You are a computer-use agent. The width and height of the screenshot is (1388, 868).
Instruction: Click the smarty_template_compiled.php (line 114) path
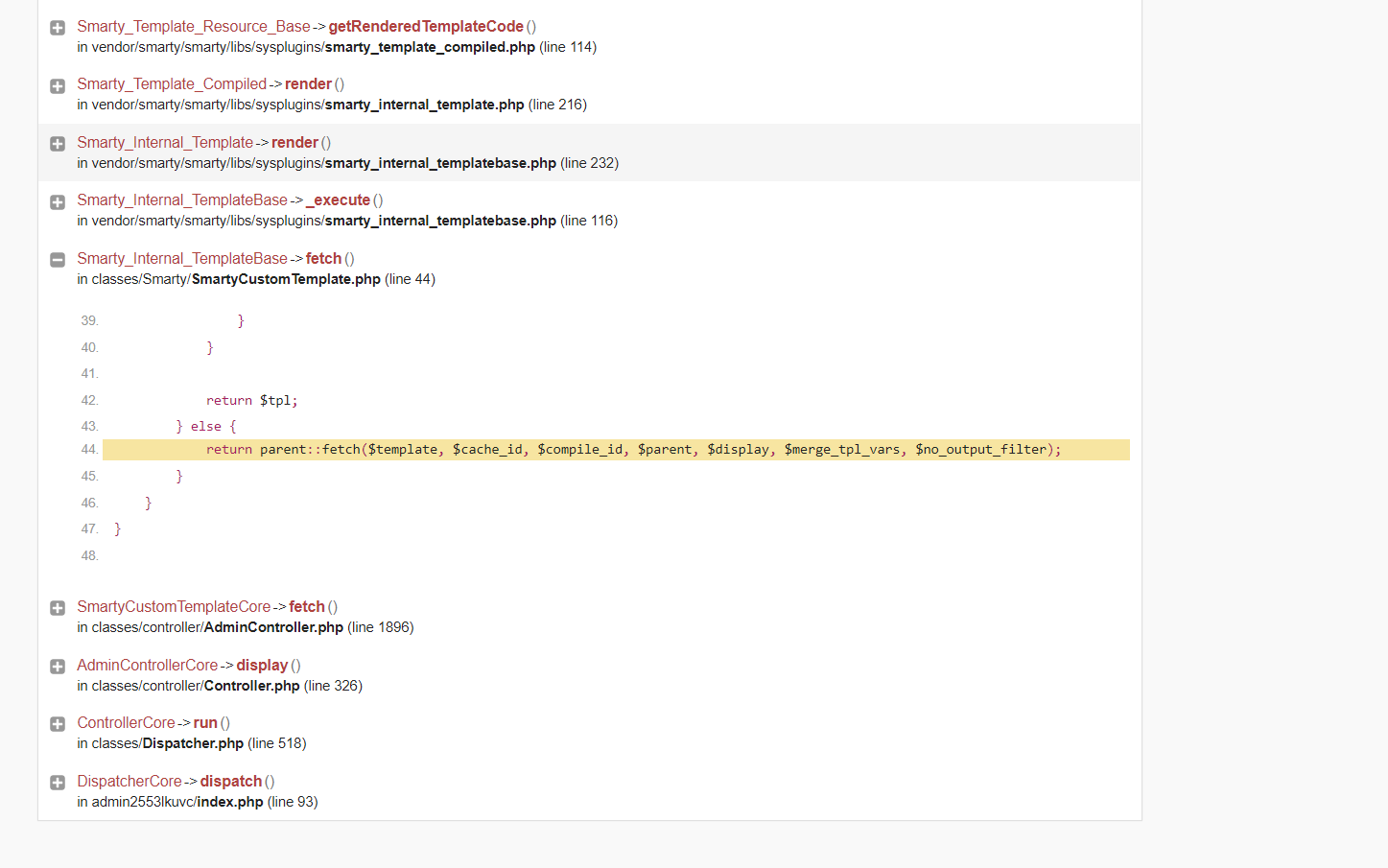point(337,47)
